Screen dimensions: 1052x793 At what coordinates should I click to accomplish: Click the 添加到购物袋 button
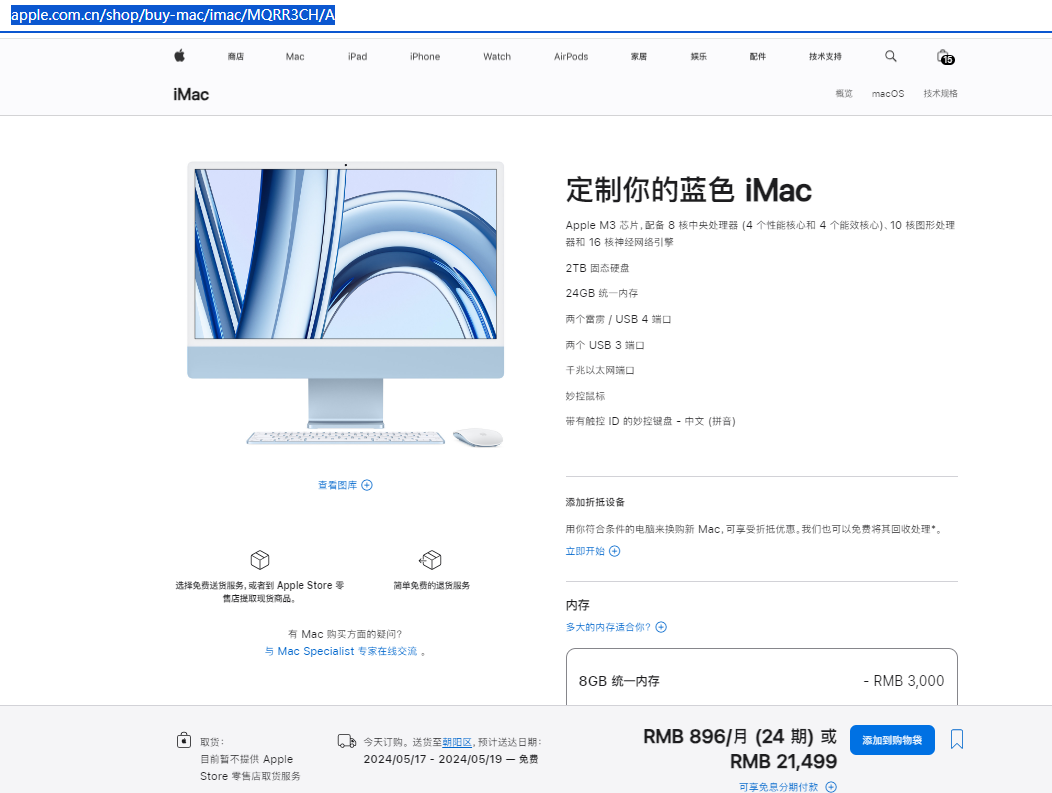[892, 740]
